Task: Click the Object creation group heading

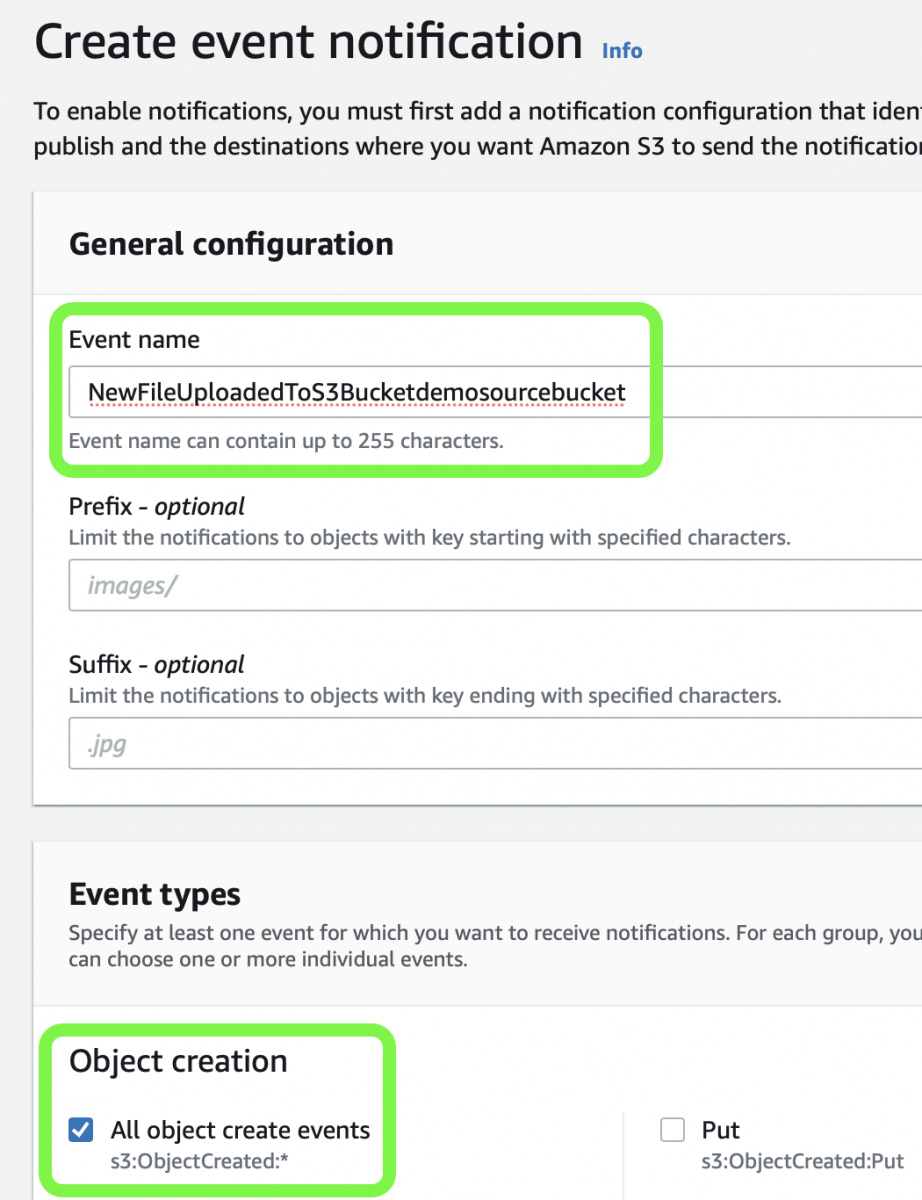Action: [178, 1061]
